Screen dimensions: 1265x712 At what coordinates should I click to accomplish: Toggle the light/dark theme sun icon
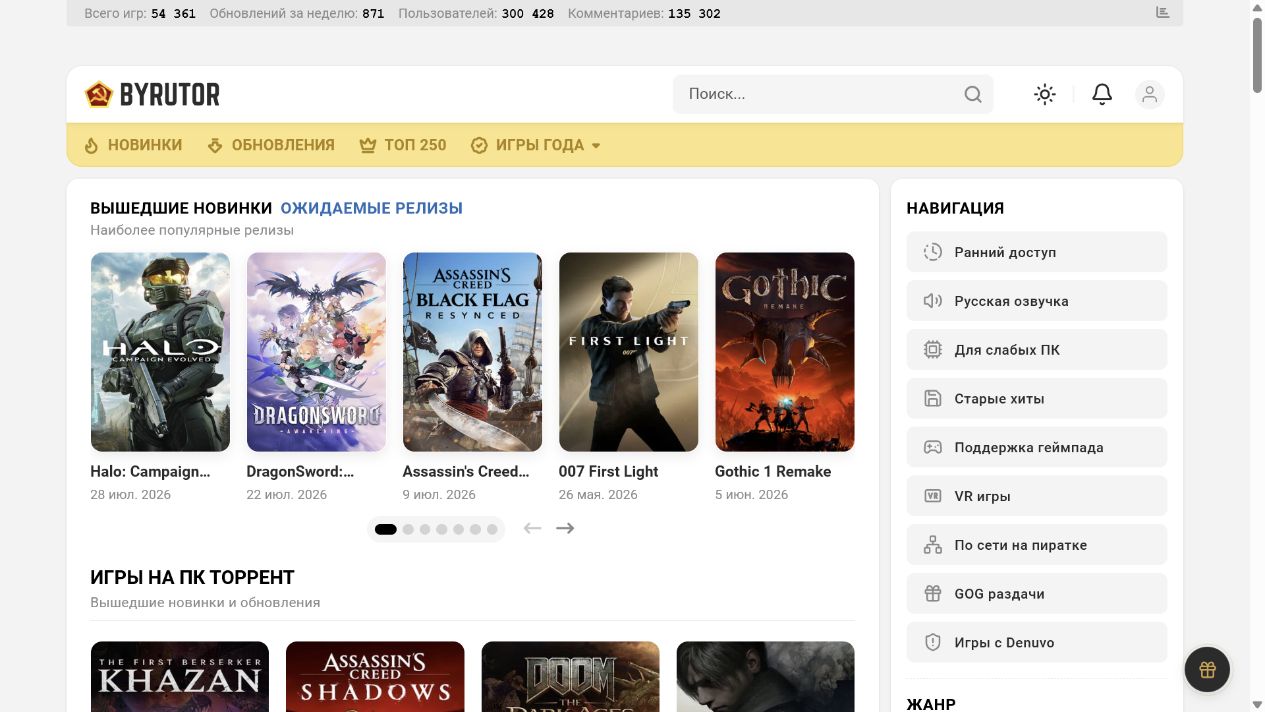pyautogui.click(x=1045, y=94)
